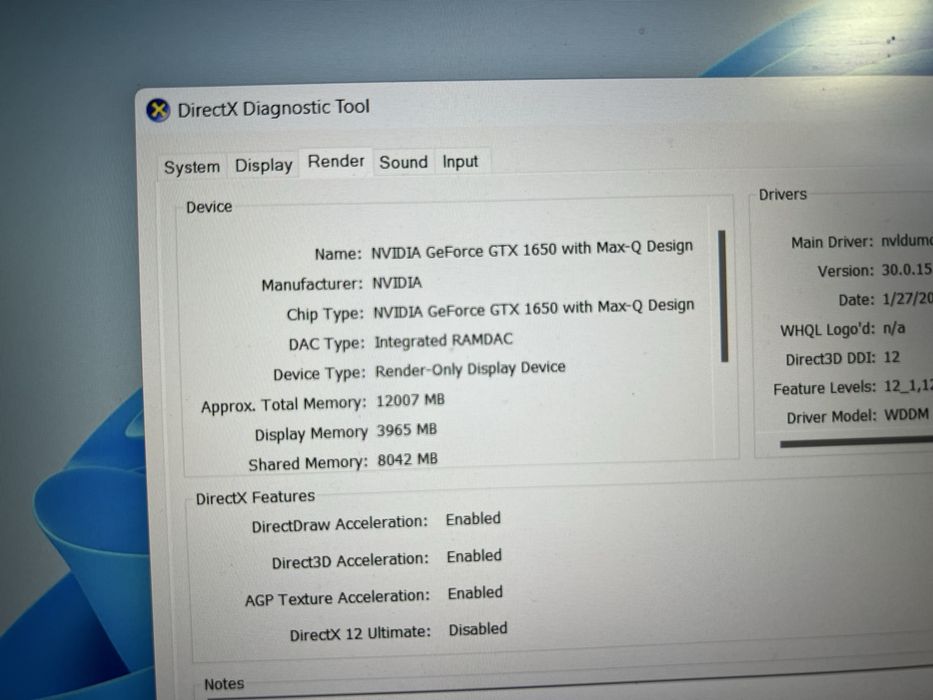
Task: Click the Feature Levels value
Action: click(x=908, y=386)
